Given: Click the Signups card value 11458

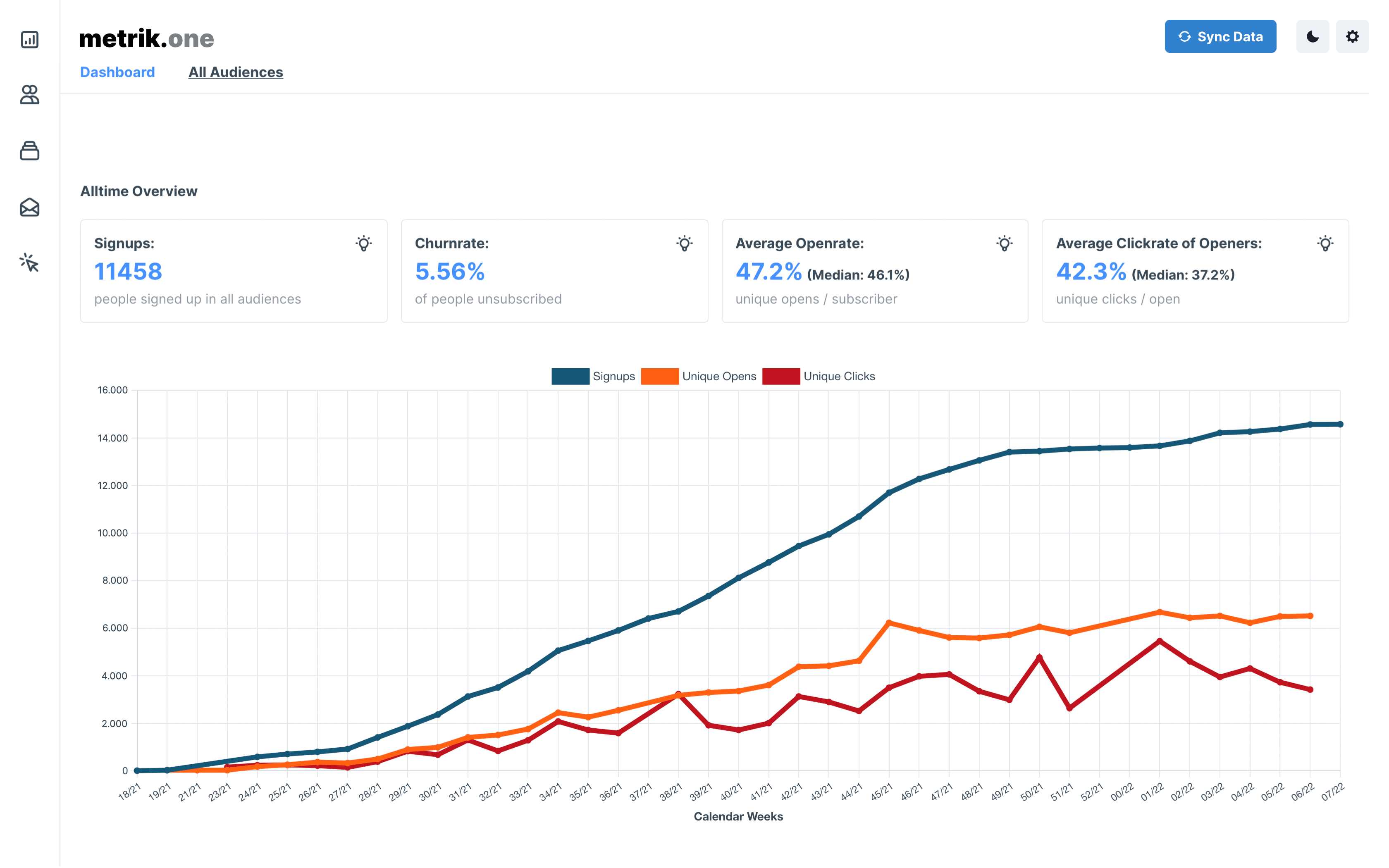Looking at the screenshot, I should [x=128, y=272].
